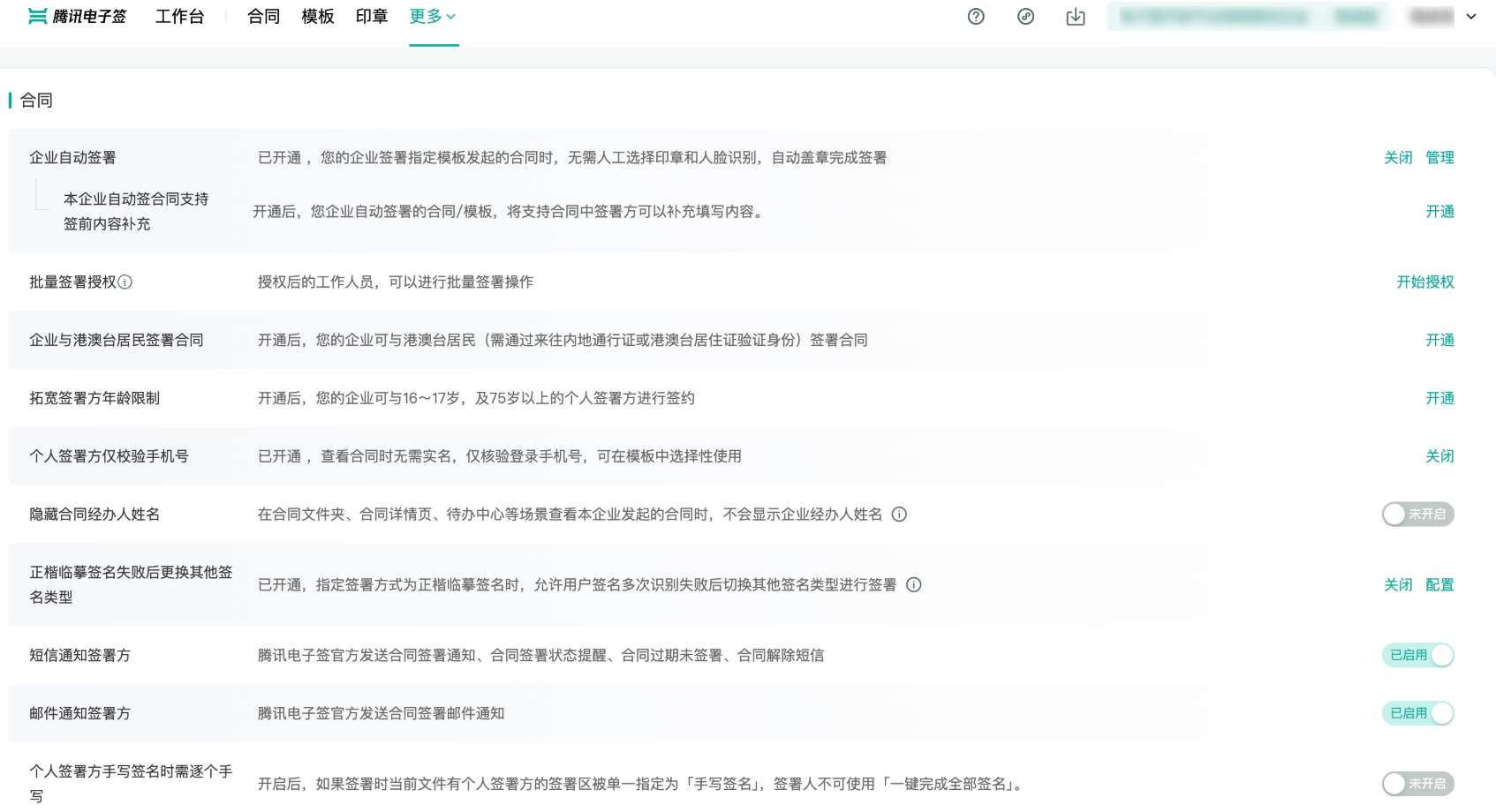This screenshot has height=812, width=1496.
Task: Click info icon after 正楷临摹签名 description
Action: (914, 585)
